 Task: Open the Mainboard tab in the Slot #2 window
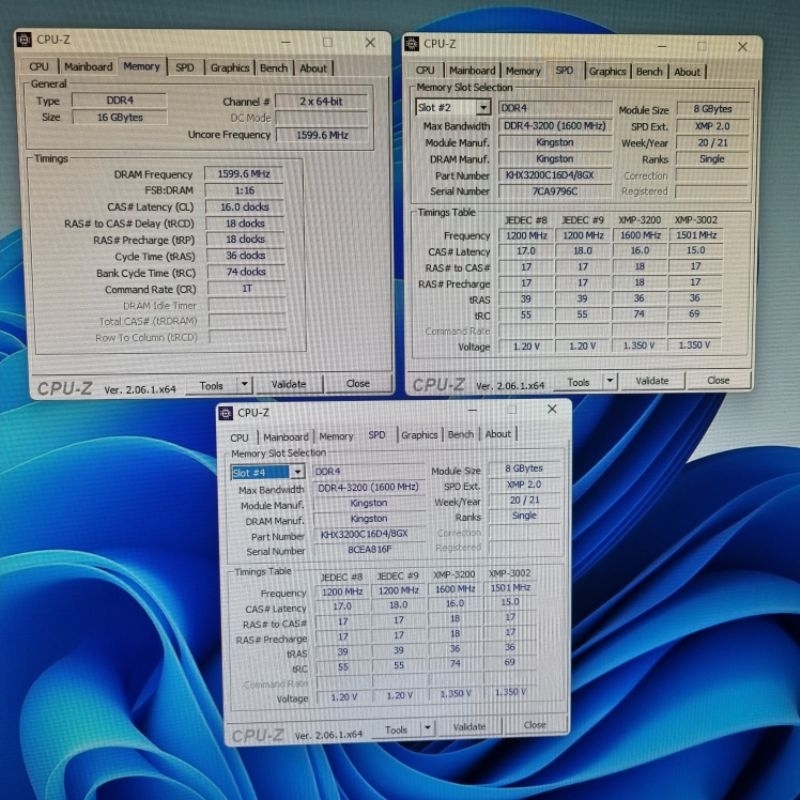coord(472,71)
